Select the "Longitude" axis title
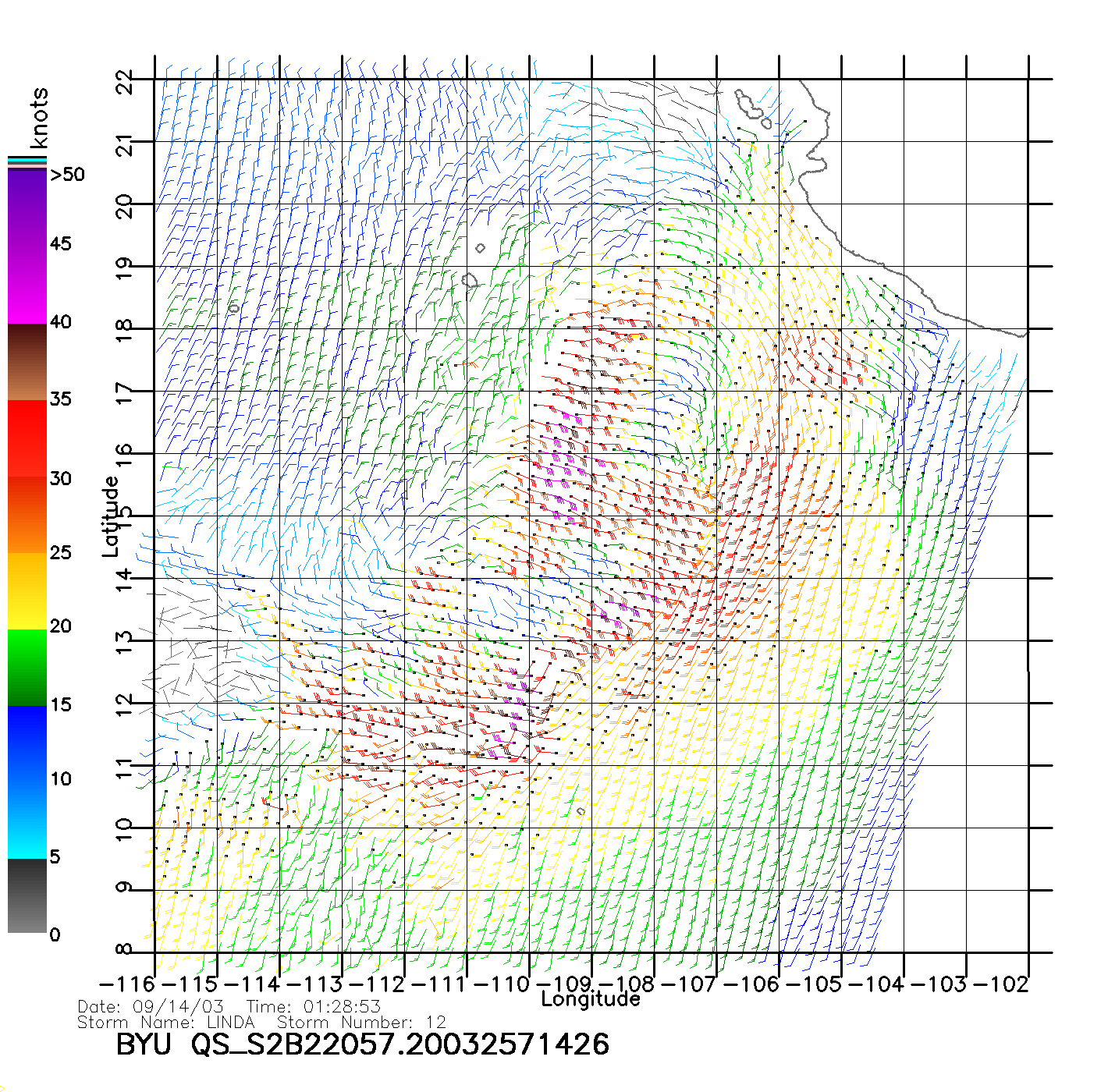 pyautogui.click(x=591, y=999)
